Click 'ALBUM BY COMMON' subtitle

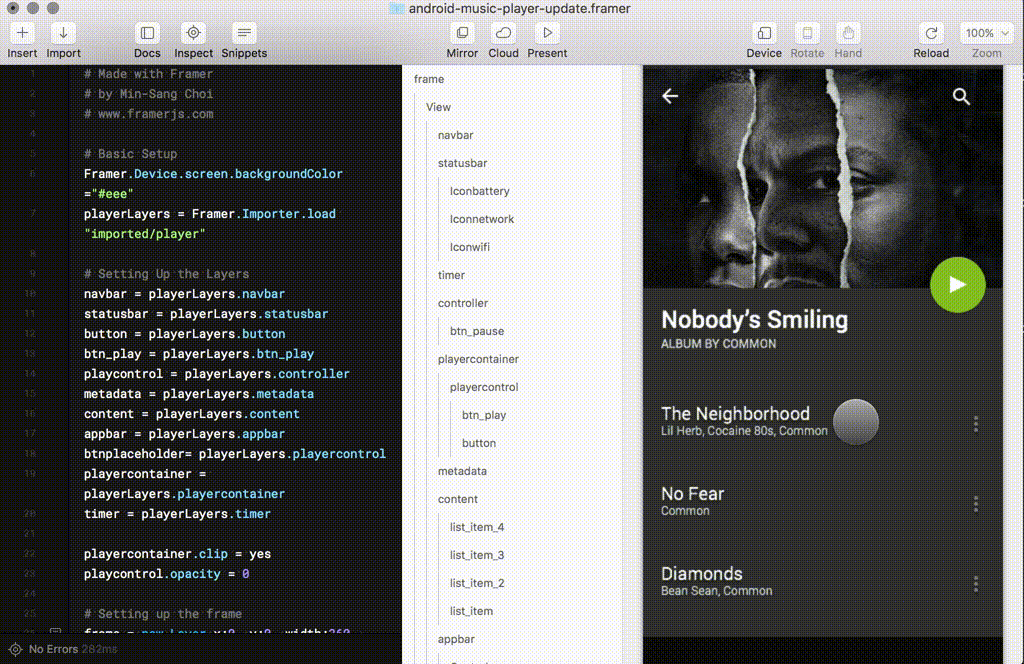coord(718,344)
